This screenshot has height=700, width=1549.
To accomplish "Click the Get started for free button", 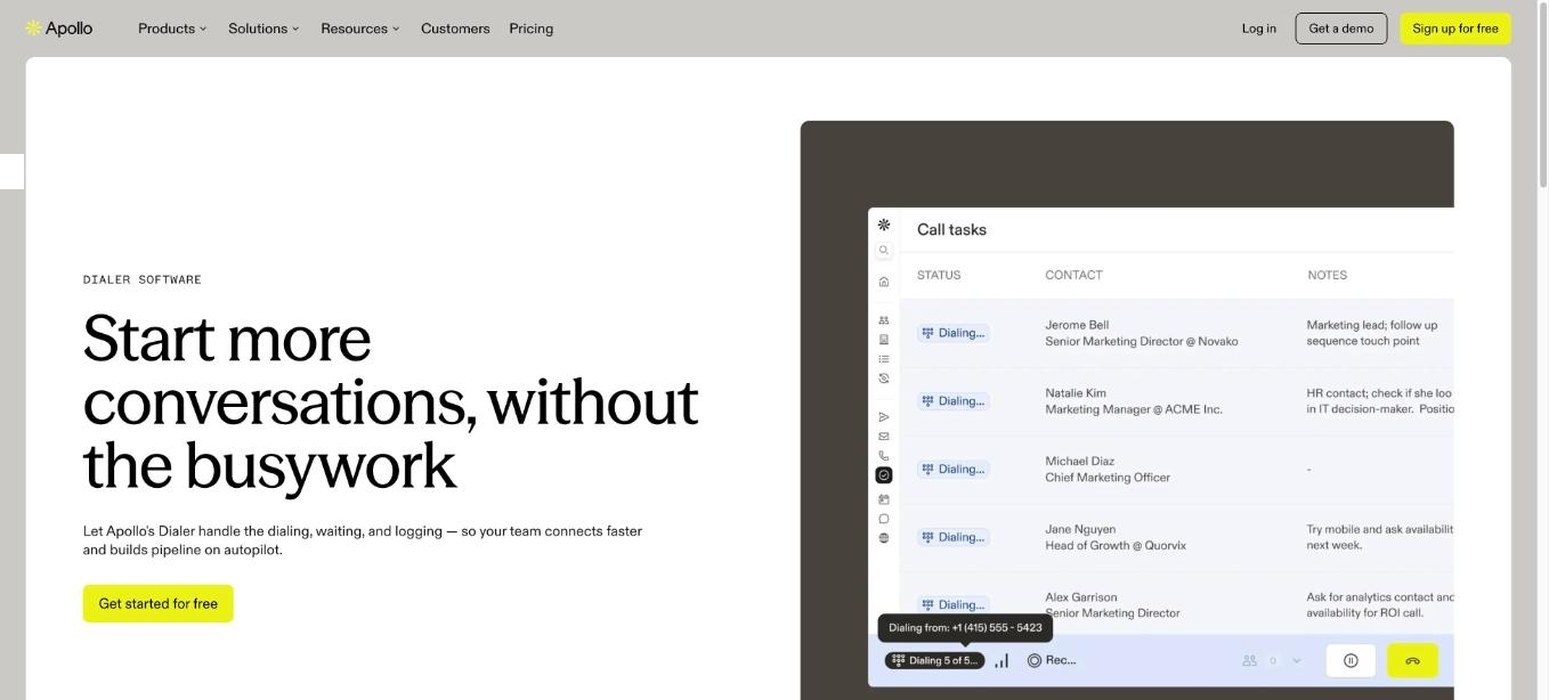I will pos(158,604).
